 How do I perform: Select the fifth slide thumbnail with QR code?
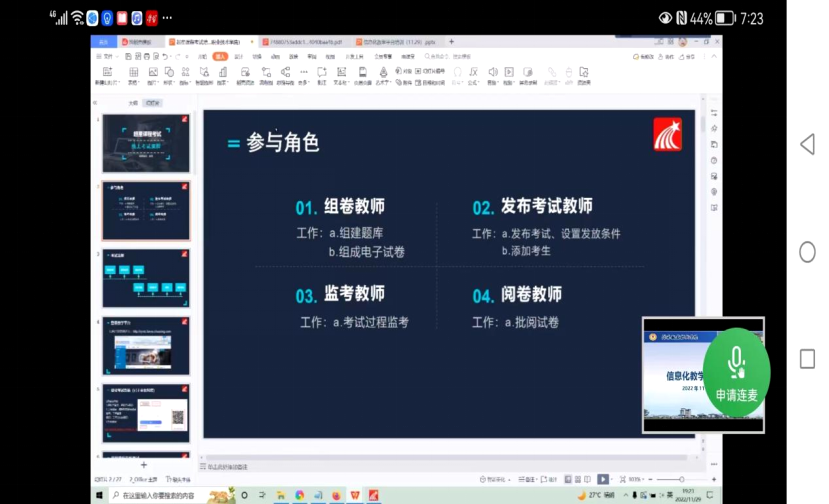(146, 413)
